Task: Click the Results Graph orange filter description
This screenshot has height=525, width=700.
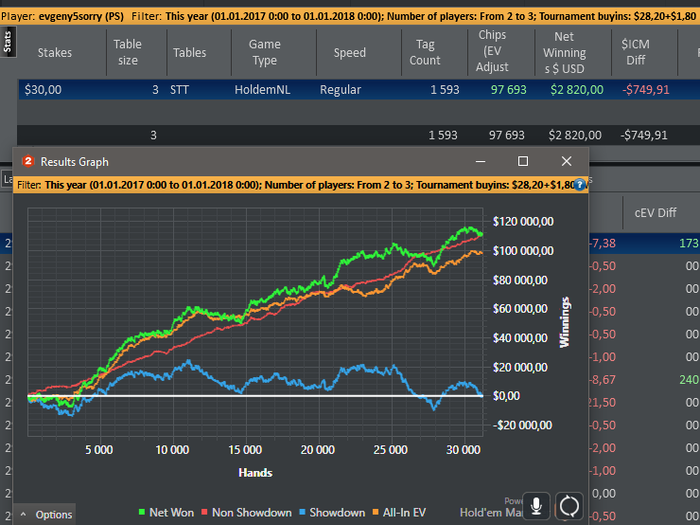Action: [x=295, y=185]
